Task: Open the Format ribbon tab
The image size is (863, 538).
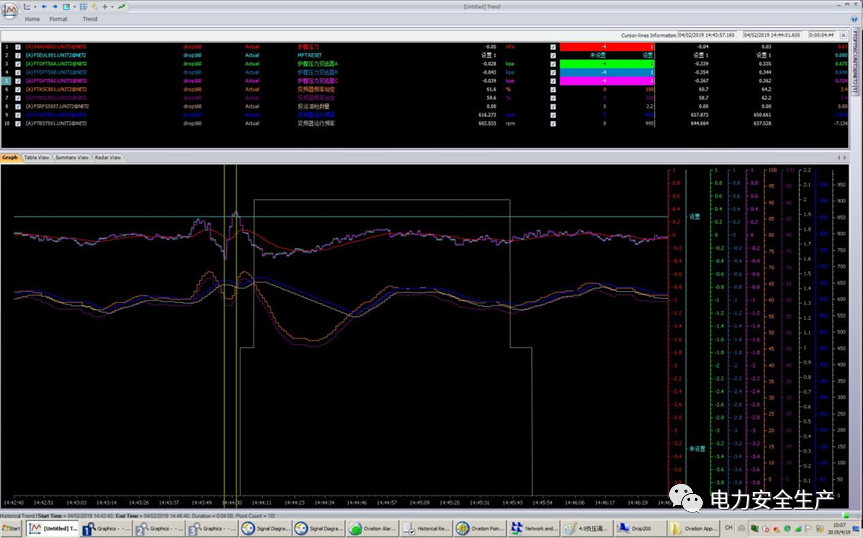Action: pyautogui.click(x=59, y=19)
